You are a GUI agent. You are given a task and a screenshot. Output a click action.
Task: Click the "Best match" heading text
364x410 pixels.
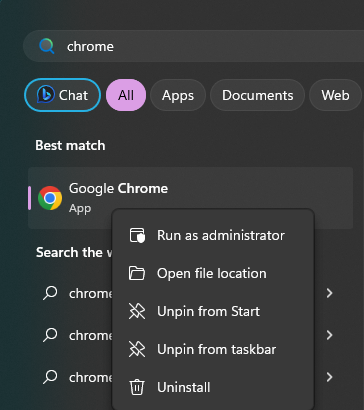pyautogui.click(x=70, y=145)
